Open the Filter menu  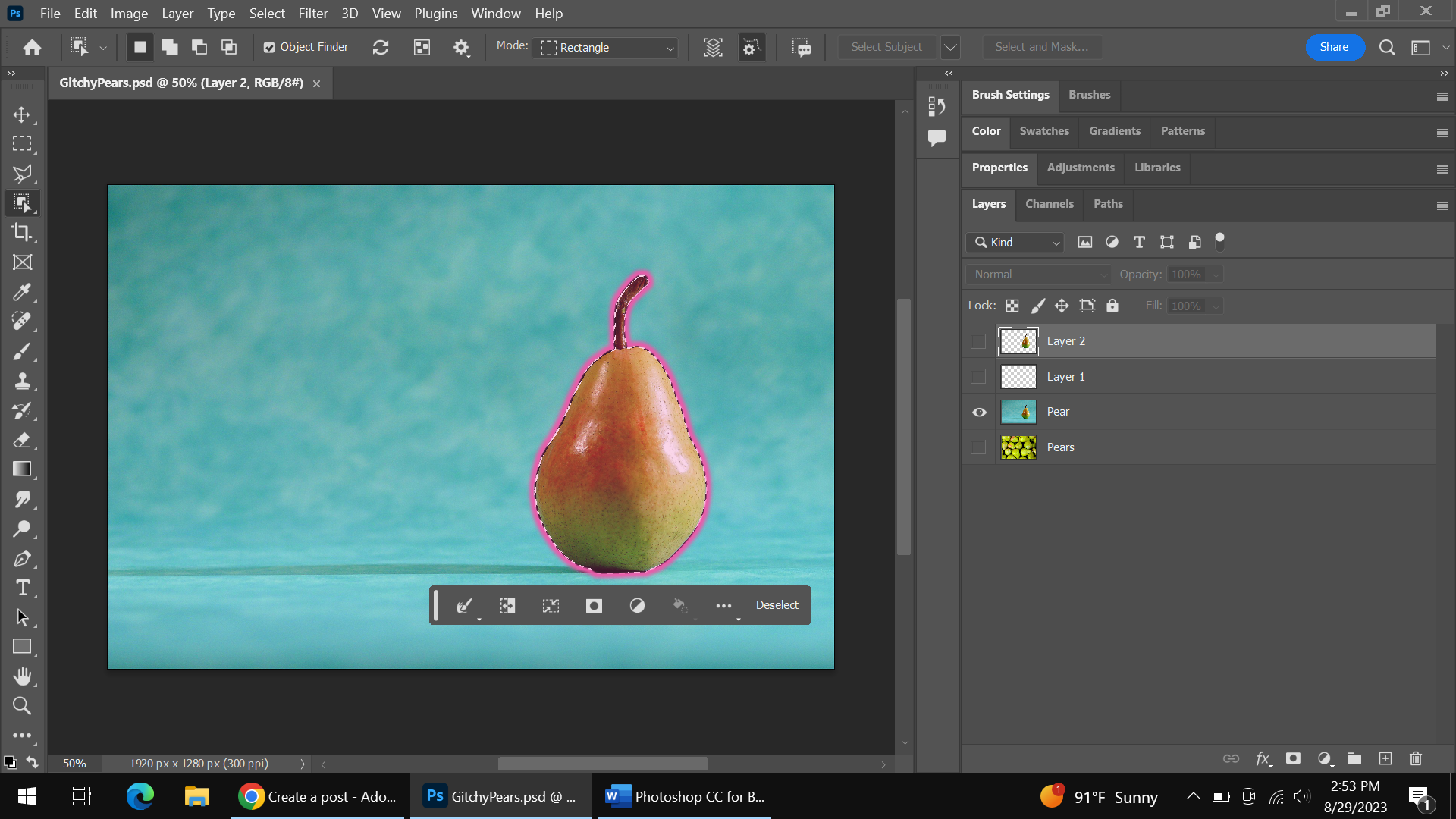pyautogui.click(x=312, y=13)
